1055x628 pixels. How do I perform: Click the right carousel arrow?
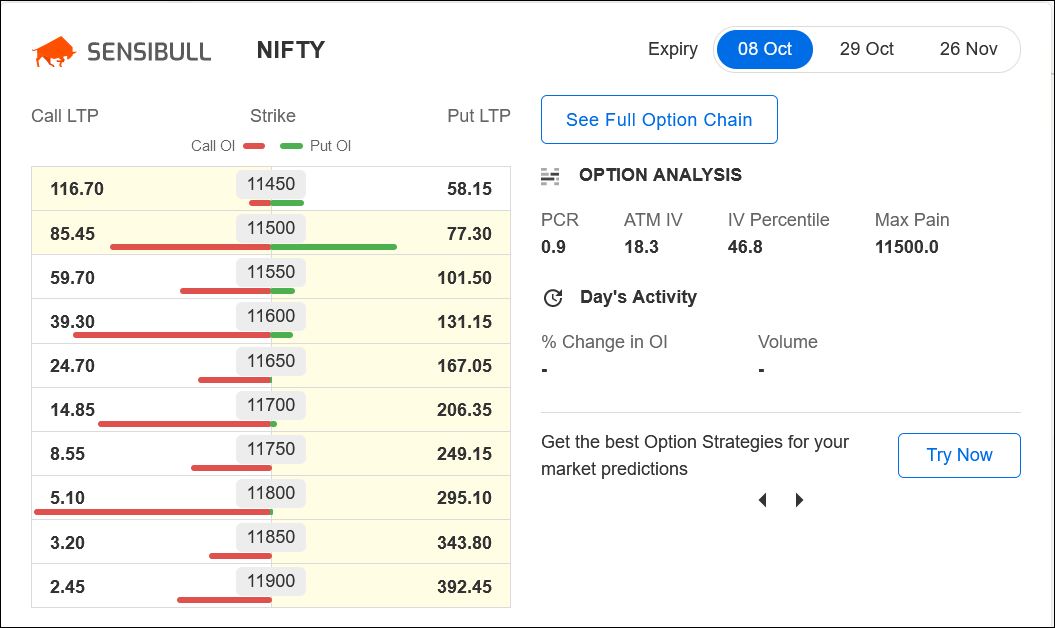coord(799,500)
